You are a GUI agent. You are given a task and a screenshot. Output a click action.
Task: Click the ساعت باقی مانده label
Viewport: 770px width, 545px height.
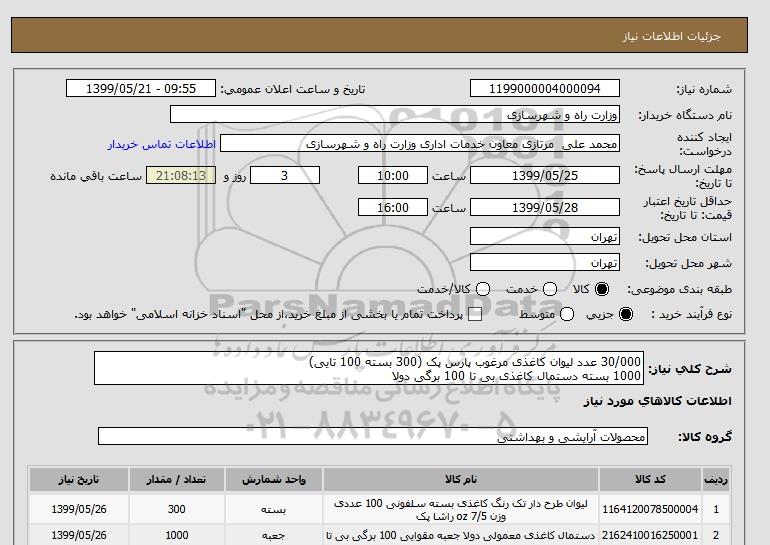tap(96, 176)
